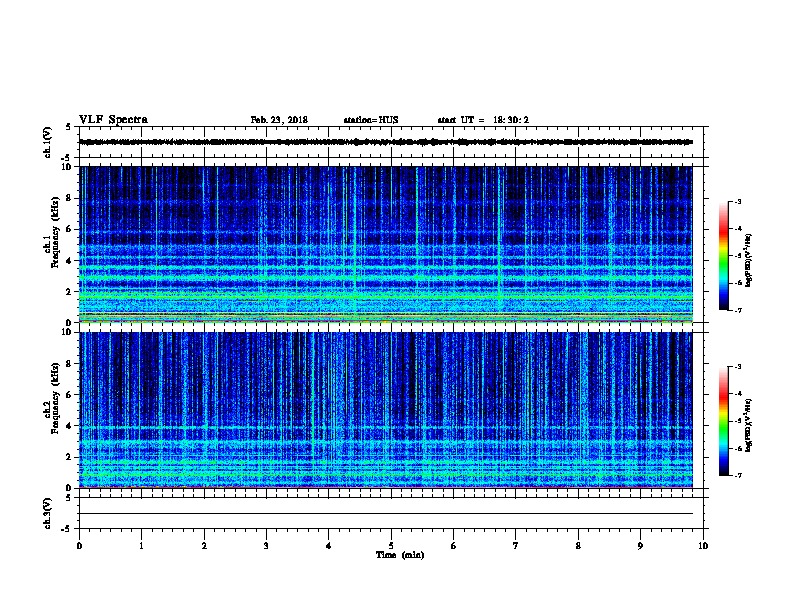This screenshot has height=612, width=792.
Task: Click inside the ch.2 spectrogram panel
Action: 386,410
